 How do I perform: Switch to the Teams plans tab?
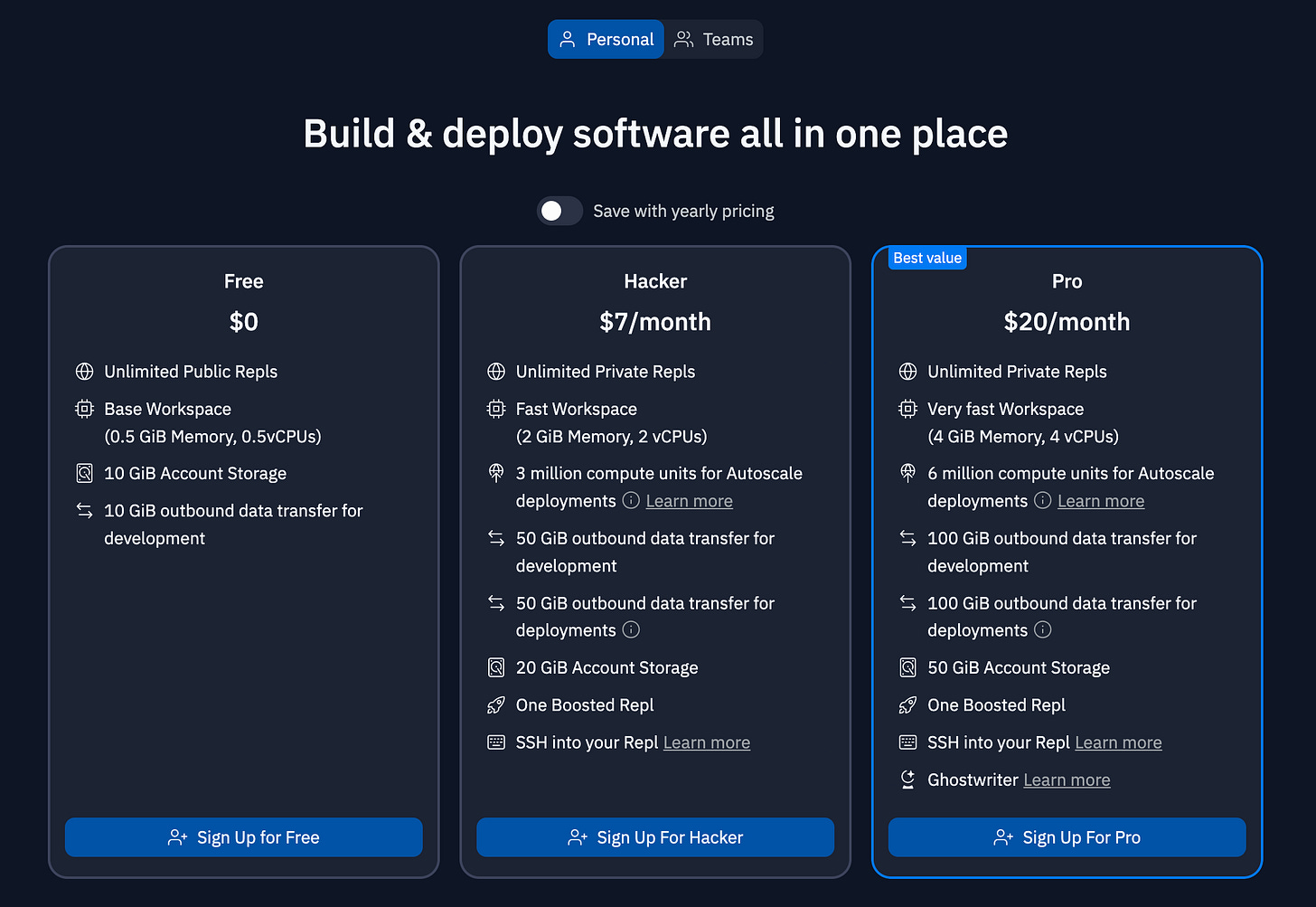[x=714, y=39]
